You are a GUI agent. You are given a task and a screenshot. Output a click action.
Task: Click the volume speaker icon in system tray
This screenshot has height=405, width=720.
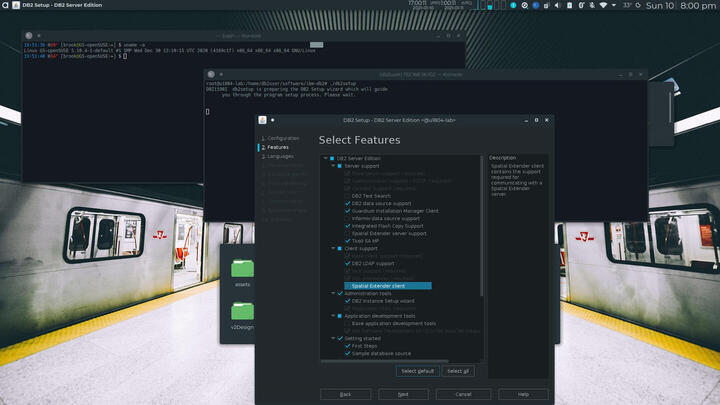(x=557, y=6)
